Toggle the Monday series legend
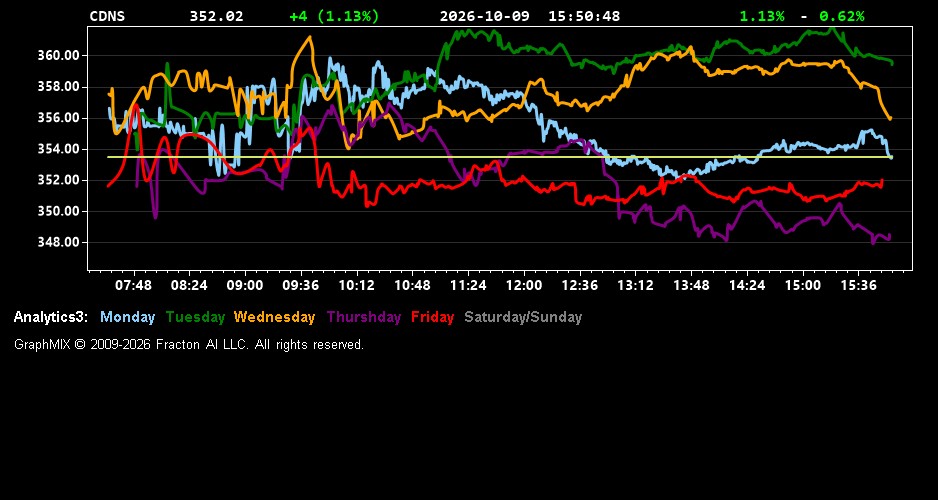This screenshot has height=500, width=938. click(127, 318)
